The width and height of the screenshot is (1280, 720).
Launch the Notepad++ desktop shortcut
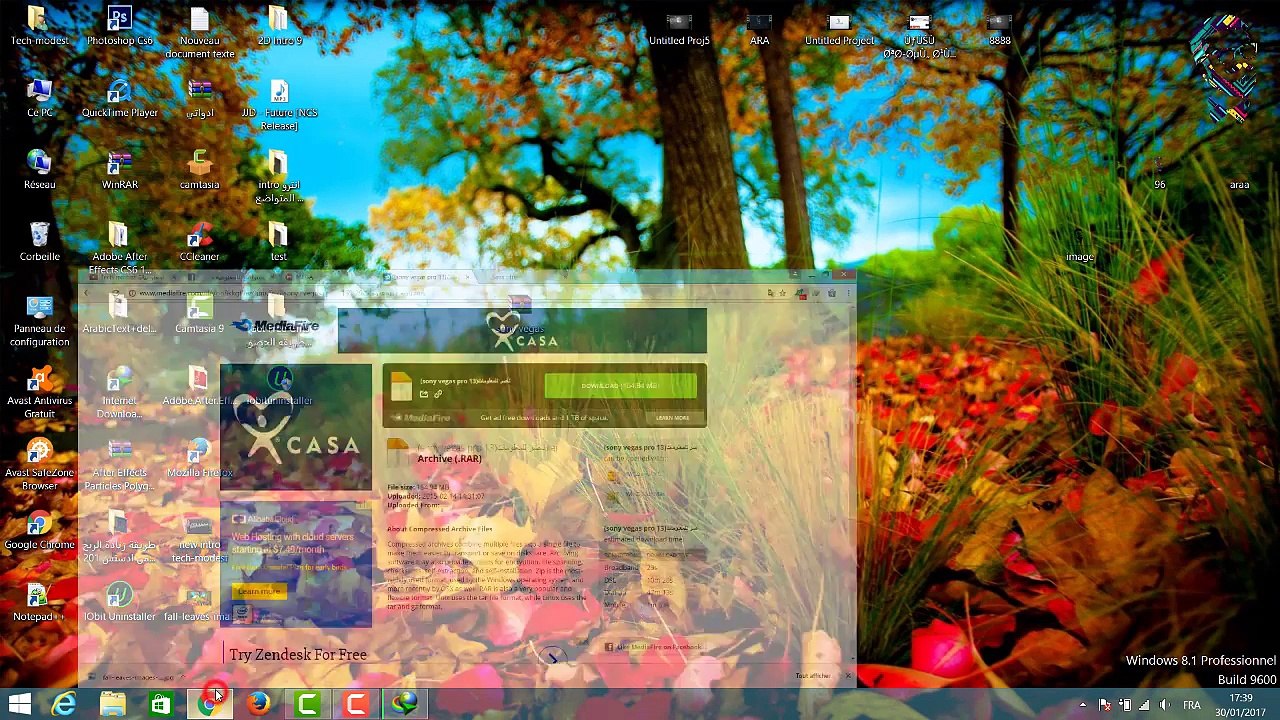(39, 603)
